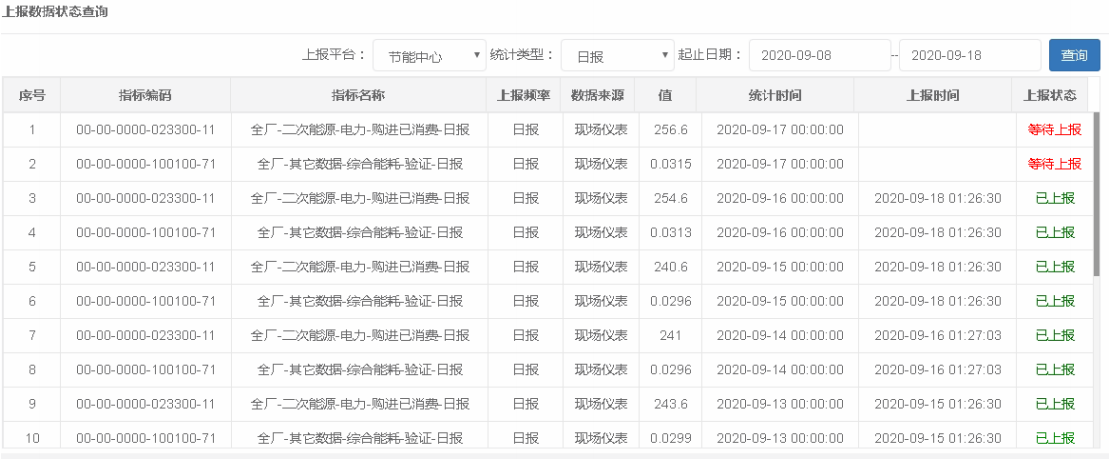Image resolution: width=1114 pixels, height=461 pixels.
Task: Click the 序号 column header
Action: coord(32,95)
